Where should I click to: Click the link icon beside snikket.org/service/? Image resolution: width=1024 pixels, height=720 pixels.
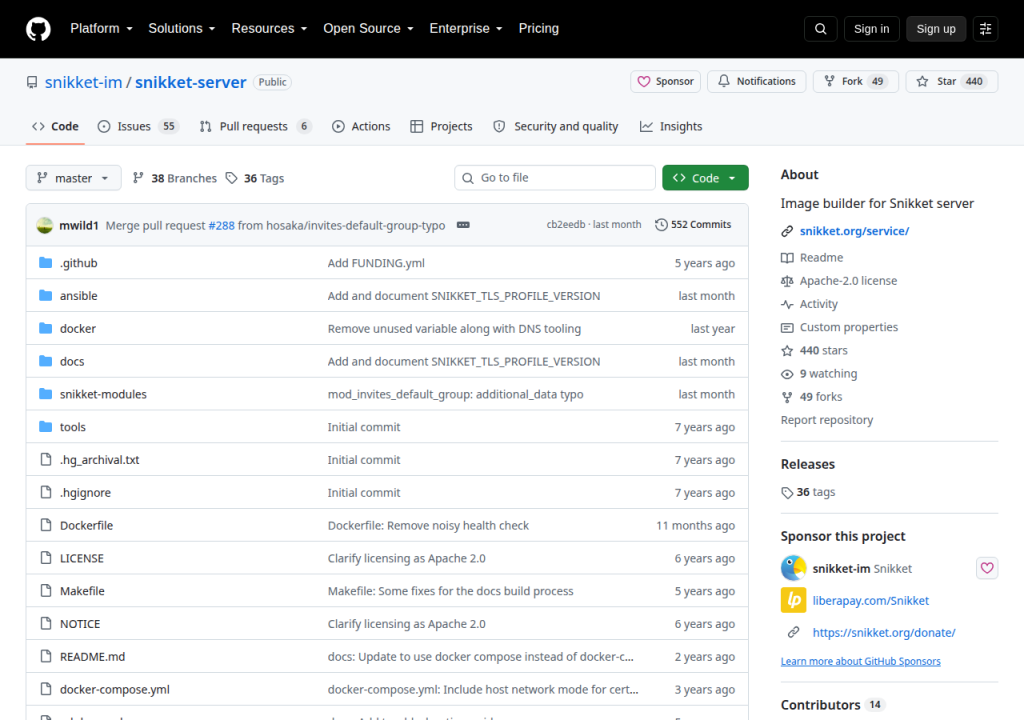[x=787, y=231]
